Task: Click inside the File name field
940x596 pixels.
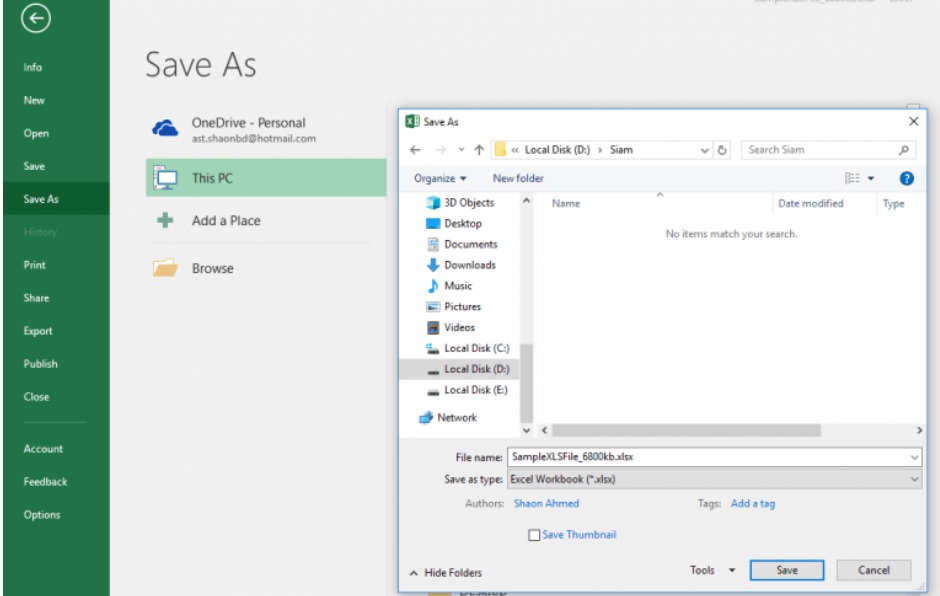Action: (x=650, y=458)
